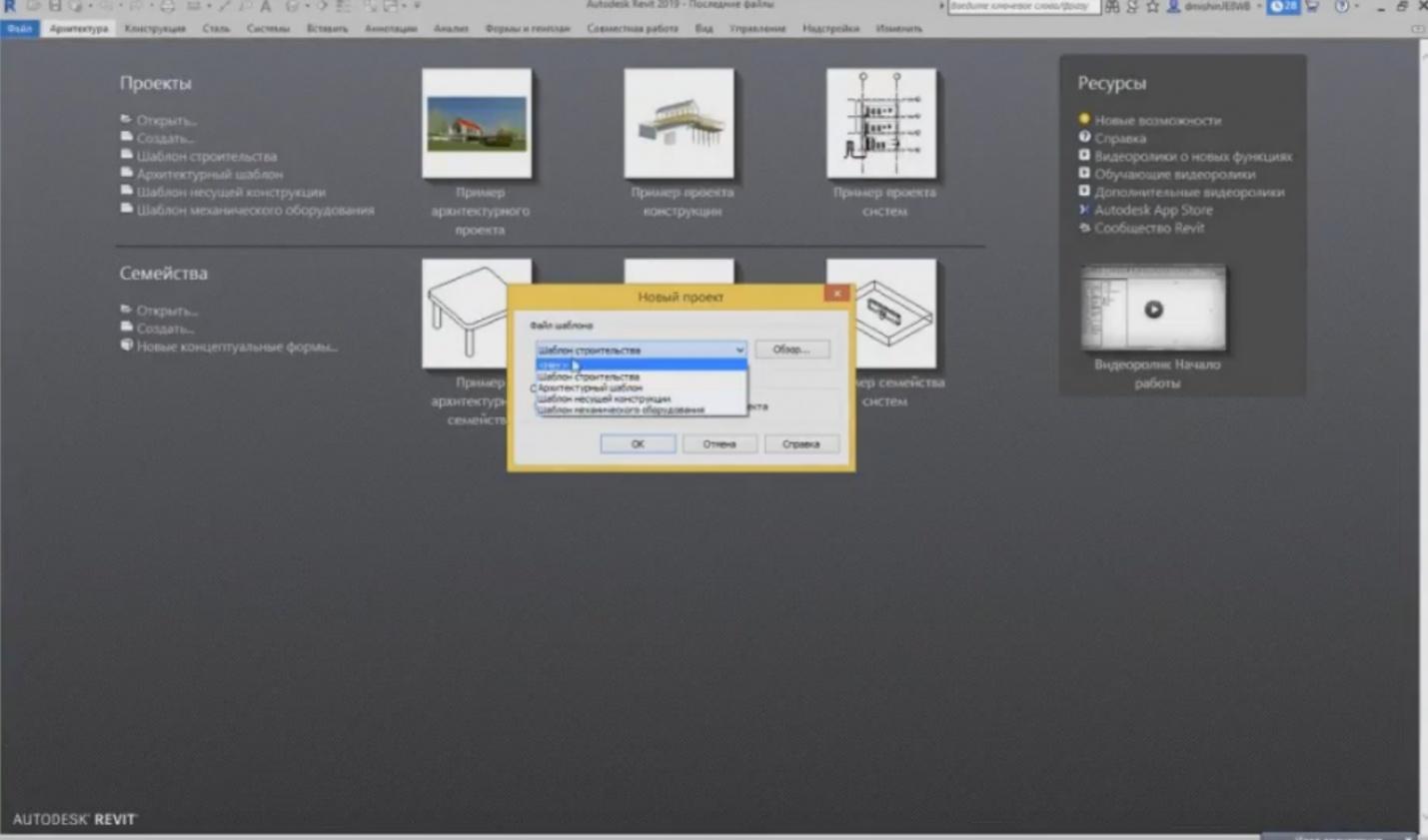
Task: Click the Redo icon in quick access toolbar
Action: (137, 6)
